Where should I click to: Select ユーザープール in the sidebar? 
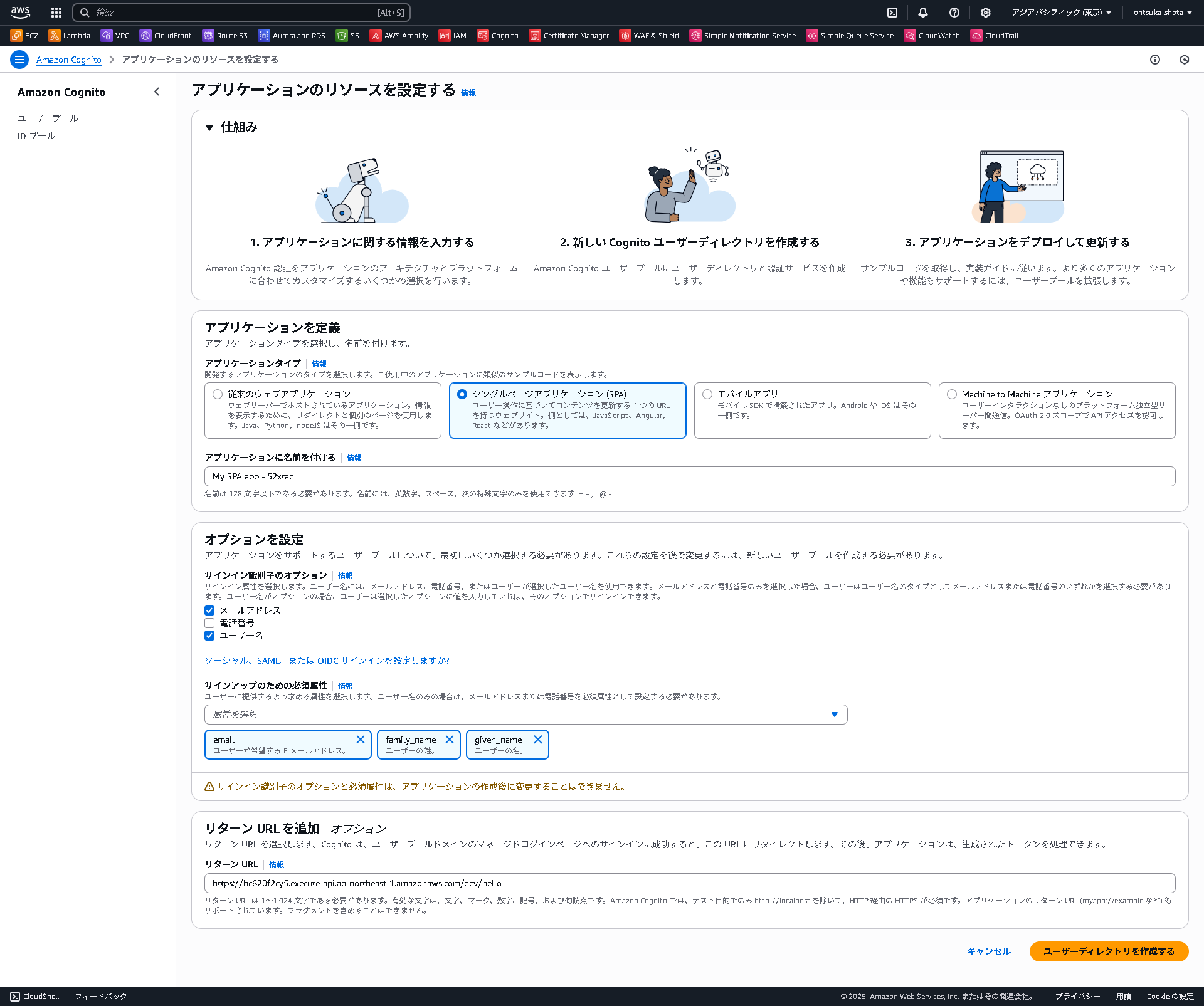tap(48, 117)
